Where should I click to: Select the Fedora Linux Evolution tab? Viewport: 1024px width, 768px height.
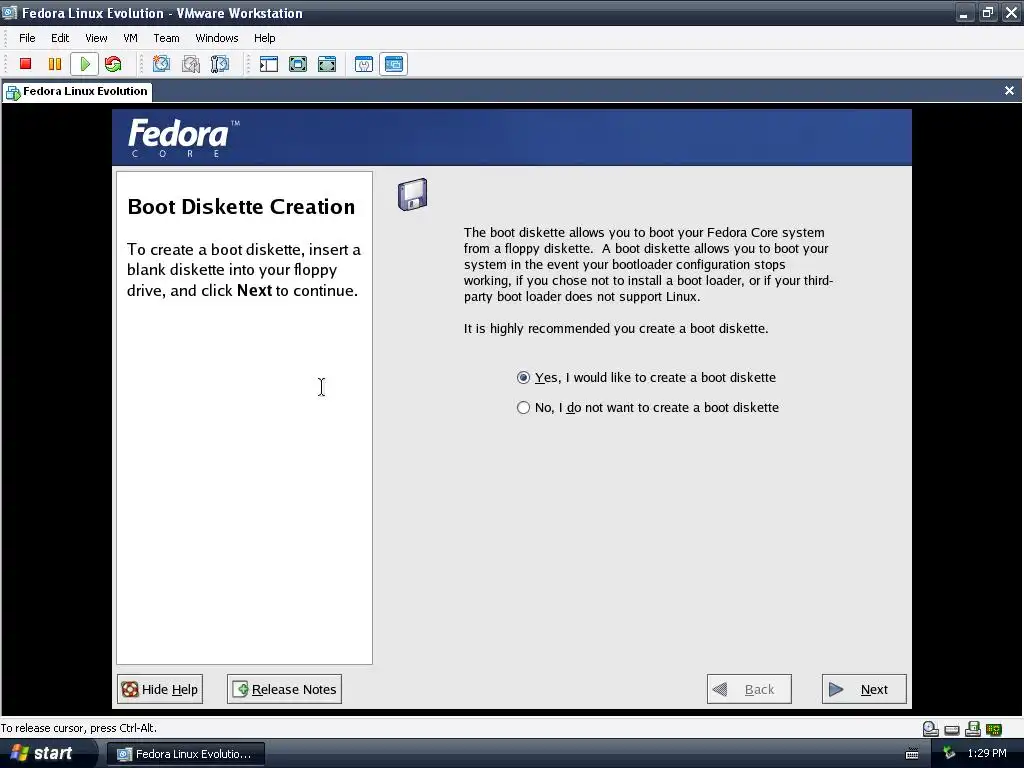(x=77, y=91)
